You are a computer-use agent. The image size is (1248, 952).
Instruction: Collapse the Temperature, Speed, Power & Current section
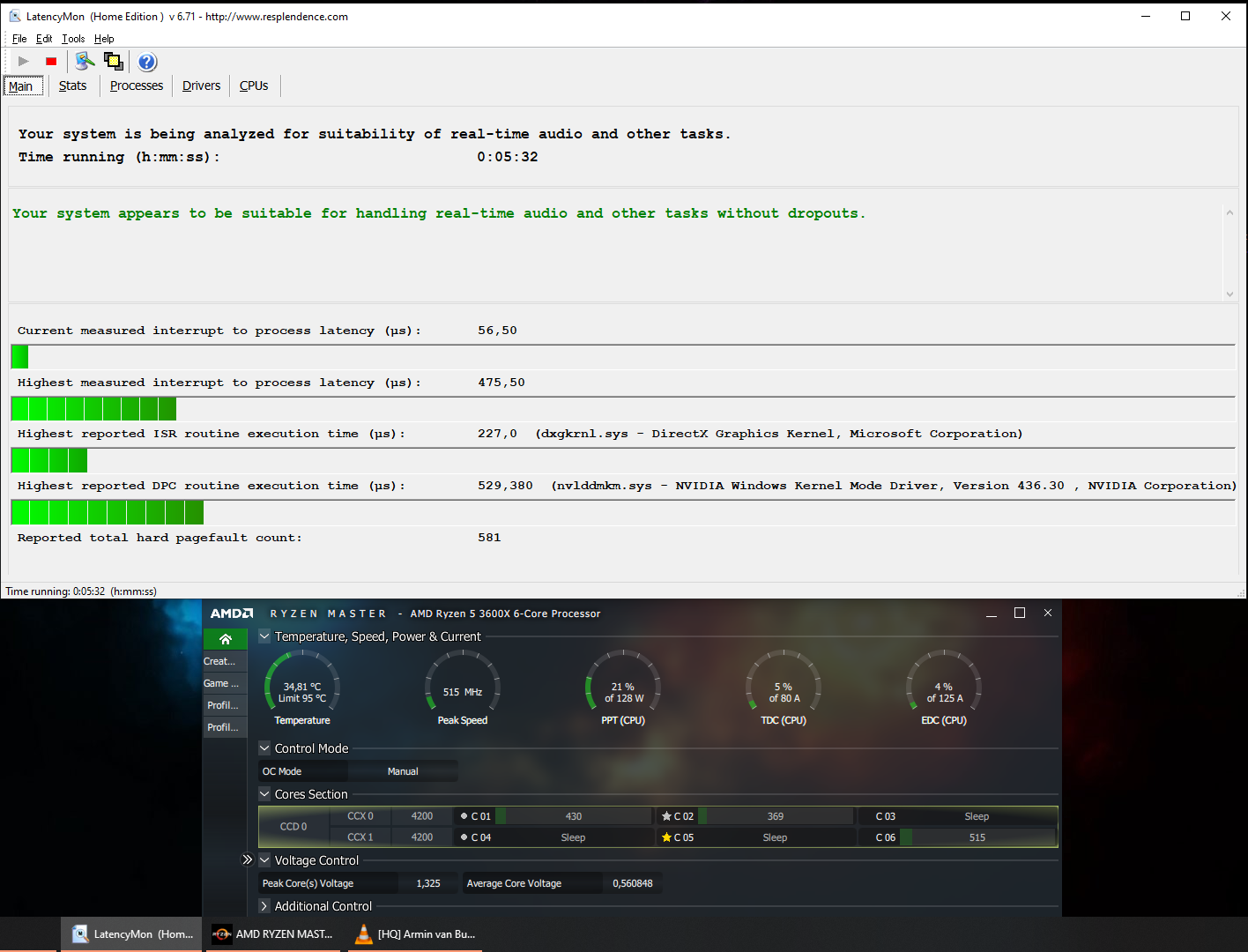pyautogui.click(x=264, y=636)
